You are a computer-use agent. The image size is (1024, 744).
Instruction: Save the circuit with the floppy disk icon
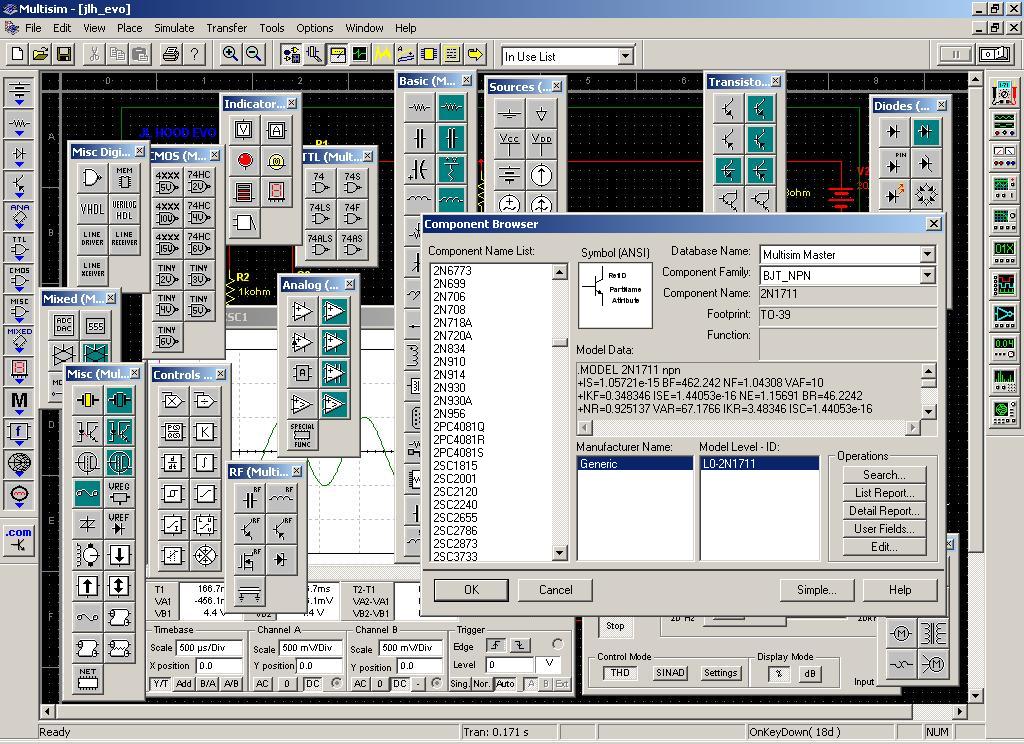pyautogui.click(x=64, y=54)
